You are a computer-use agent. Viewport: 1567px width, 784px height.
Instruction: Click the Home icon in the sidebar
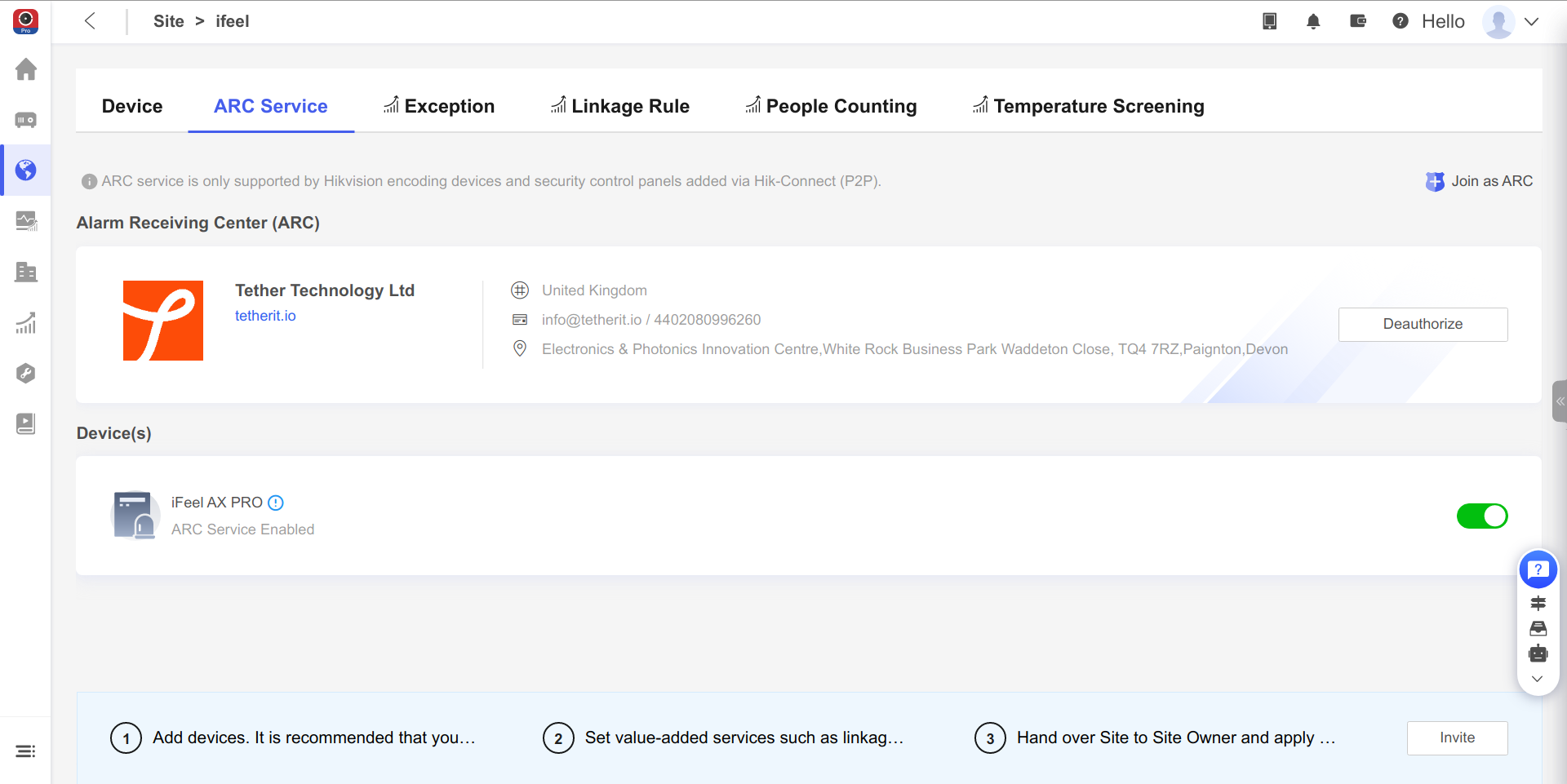25,69
